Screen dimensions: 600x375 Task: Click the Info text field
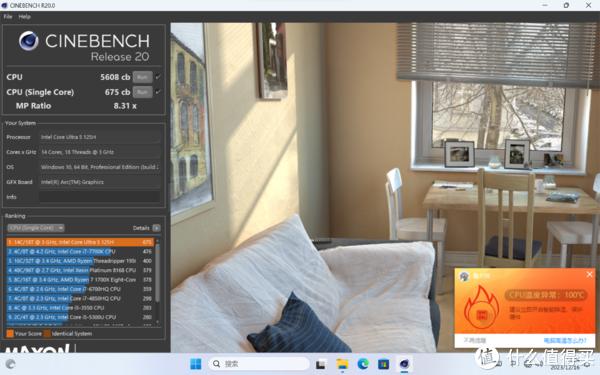(99, 197)
